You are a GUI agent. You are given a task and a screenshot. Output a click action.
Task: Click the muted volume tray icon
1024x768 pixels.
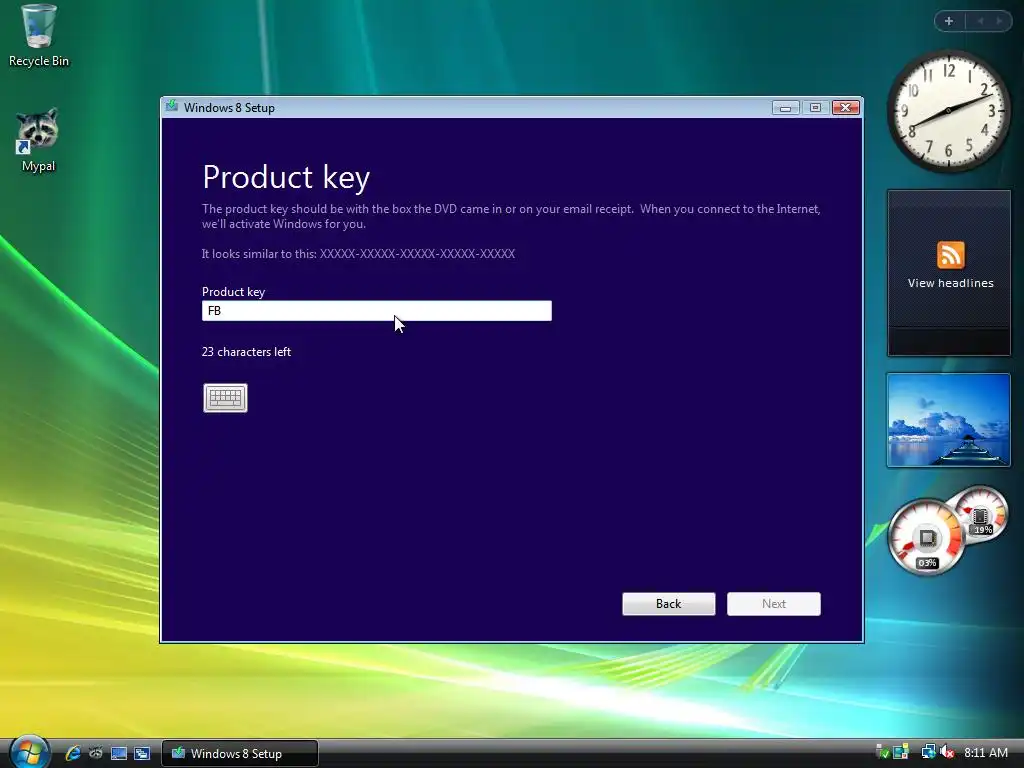(x=947, y=752)
